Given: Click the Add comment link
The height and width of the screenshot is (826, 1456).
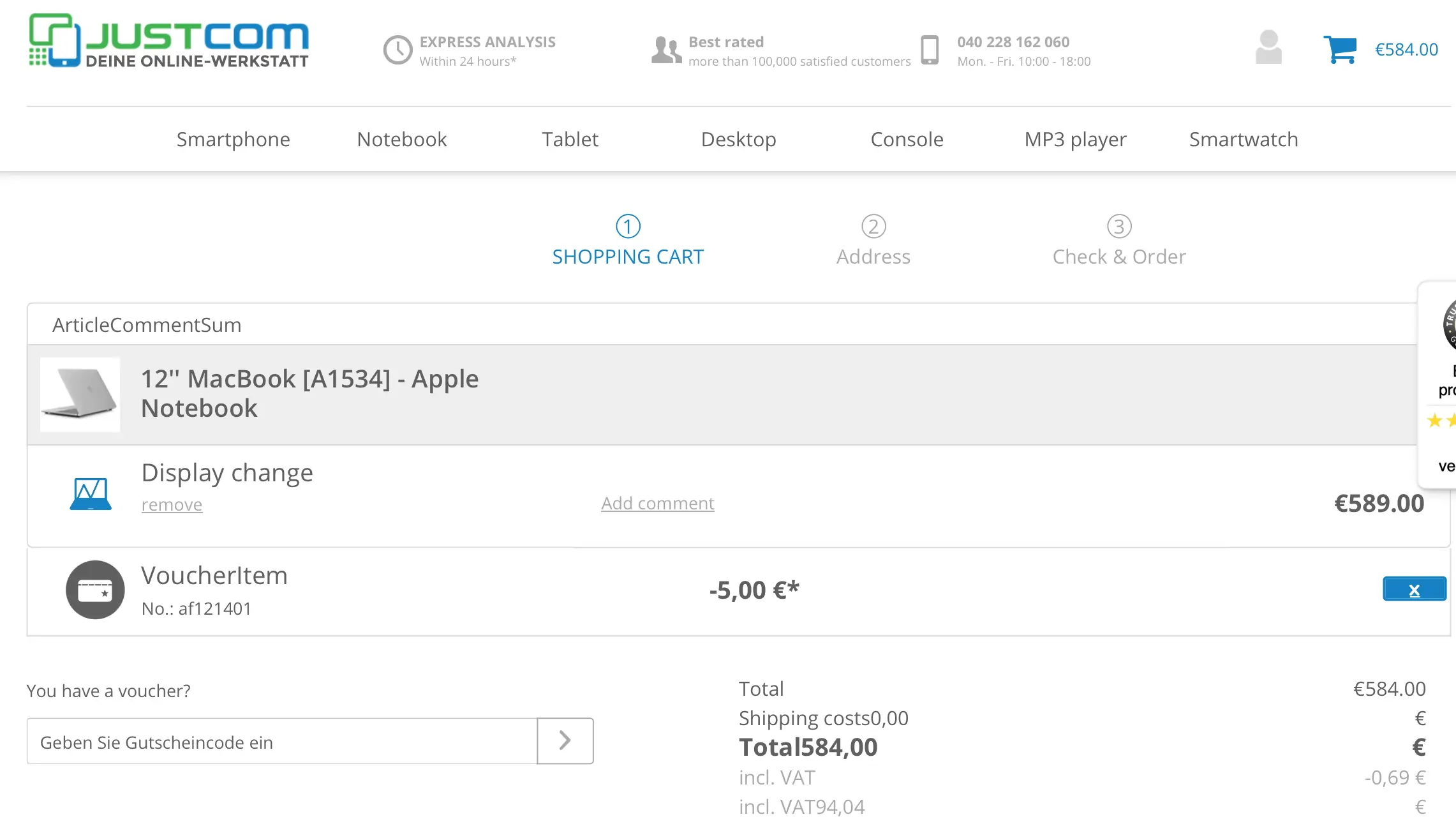Looking at the screenshot, I should click(x=657, y=503).
